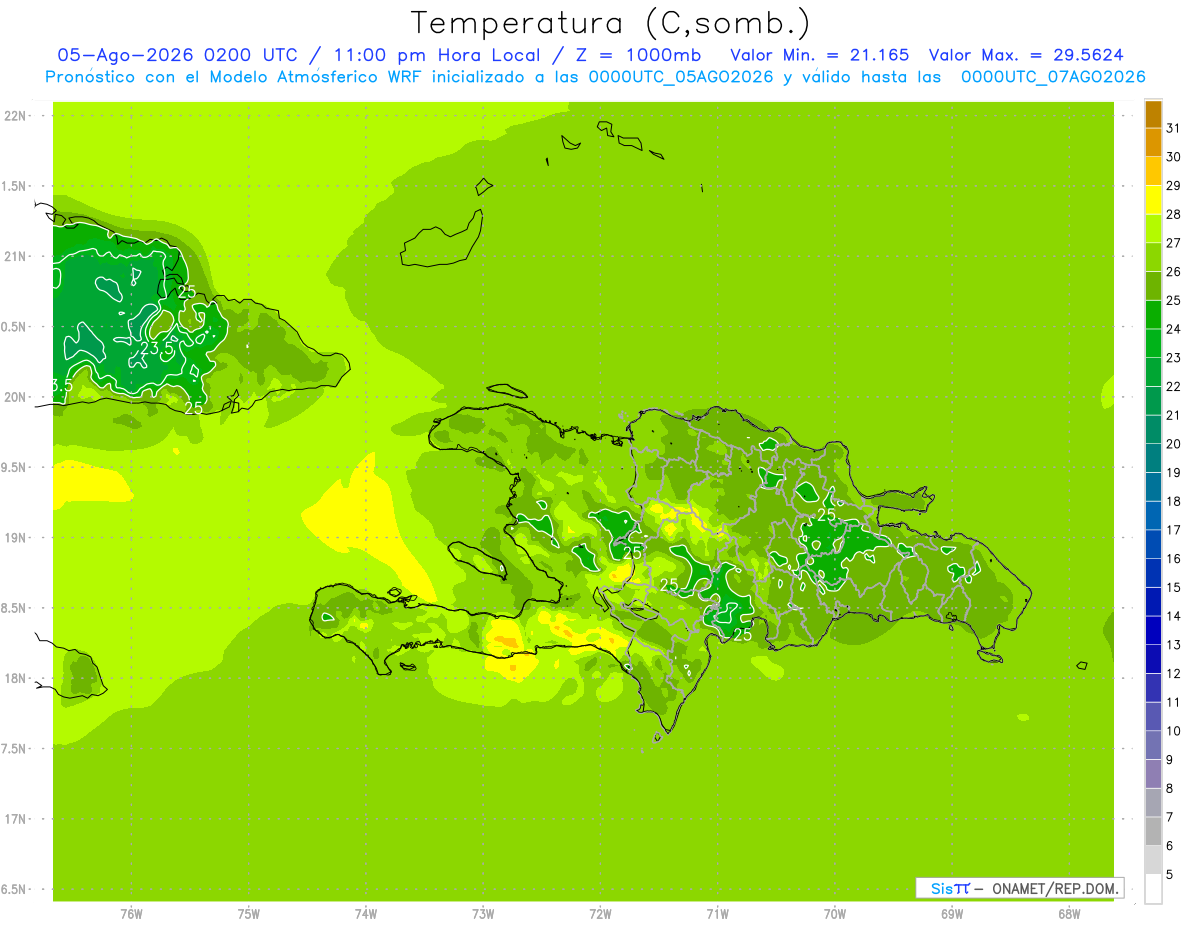
Task: Click the "Valor Min. = 21.165" text
Action: pyautogui.click(x=820, y=55)
